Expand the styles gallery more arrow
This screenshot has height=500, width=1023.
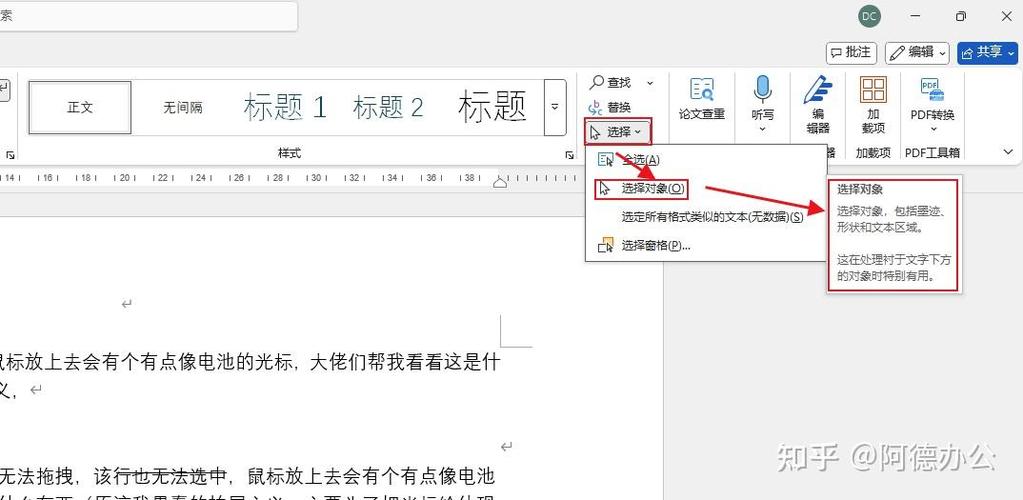click(555, 107)
